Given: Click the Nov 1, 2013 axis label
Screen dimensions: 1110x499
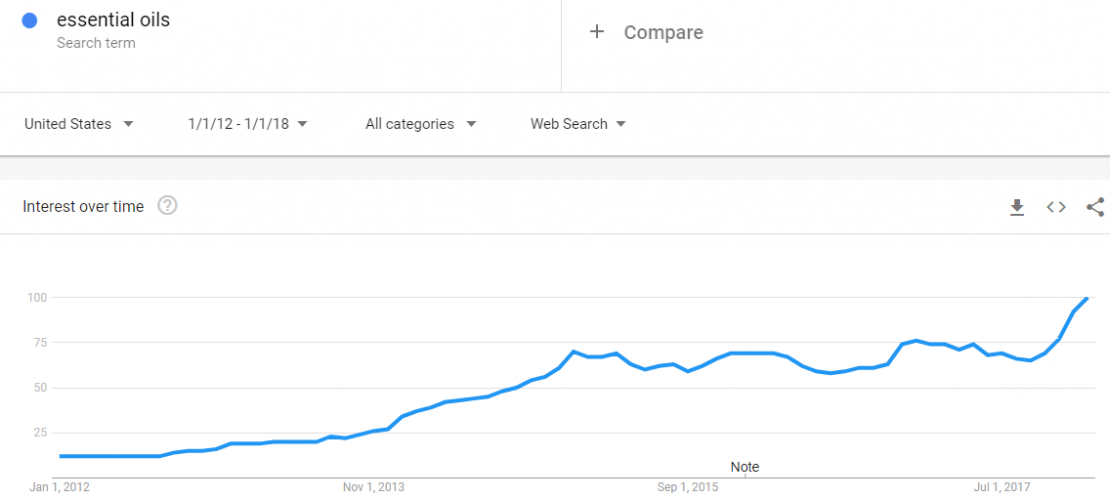Looking at the screenshot, I should click(374, 487).
